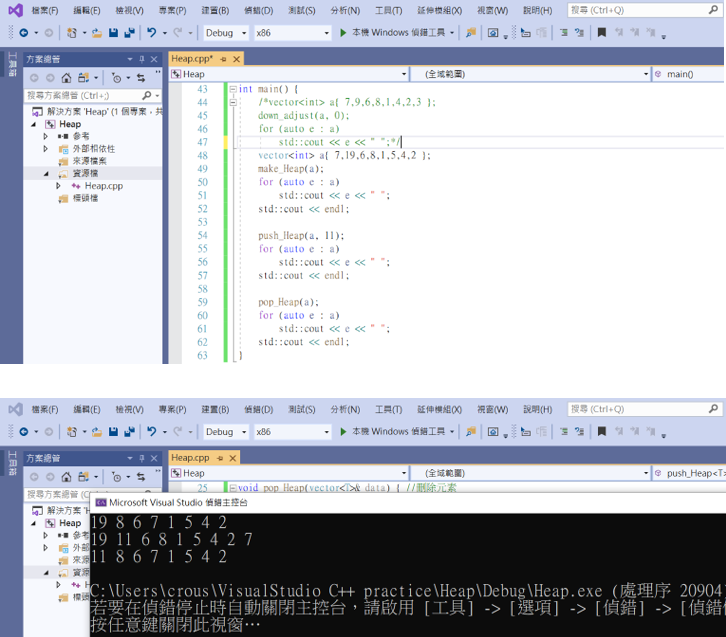Viewport: 726px width, 637px height.
Task: Click the 搜尋 (Ctrl+Q) box in top window
Action: coord(644,10)
